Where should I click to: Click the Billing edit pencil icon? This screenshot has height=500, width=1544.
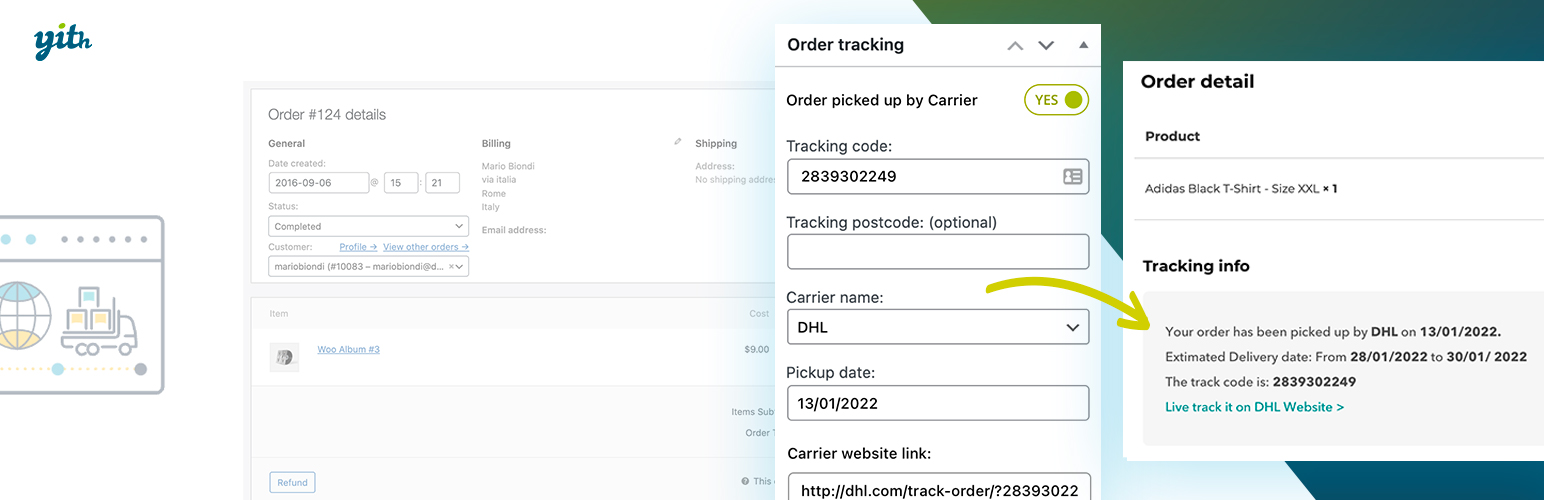(678, 142)
